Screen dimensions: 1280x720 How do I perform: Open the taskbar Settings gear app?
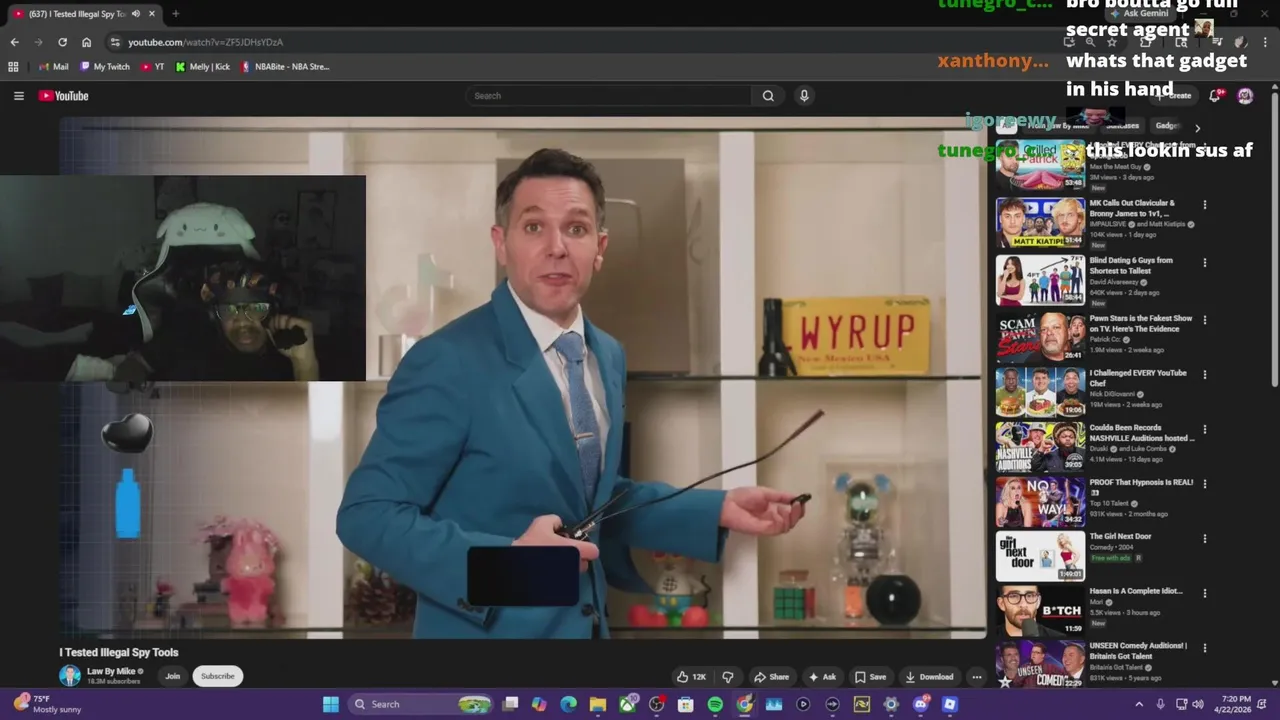[891, 704]
